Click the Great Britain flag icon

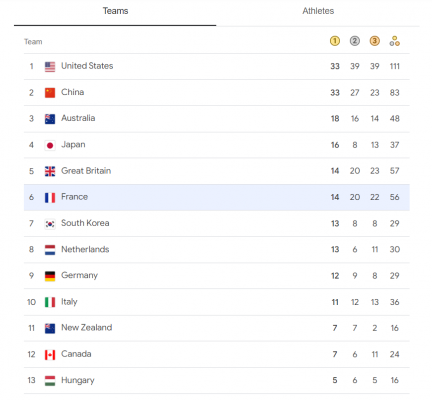[50, 171]
